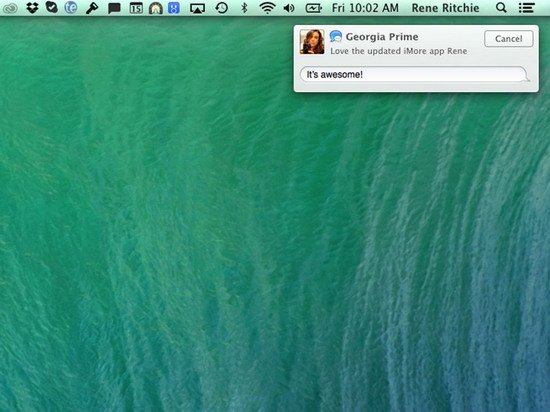
Task: Open the tunnel arch menu bar icon
Action: click(155, 8)
